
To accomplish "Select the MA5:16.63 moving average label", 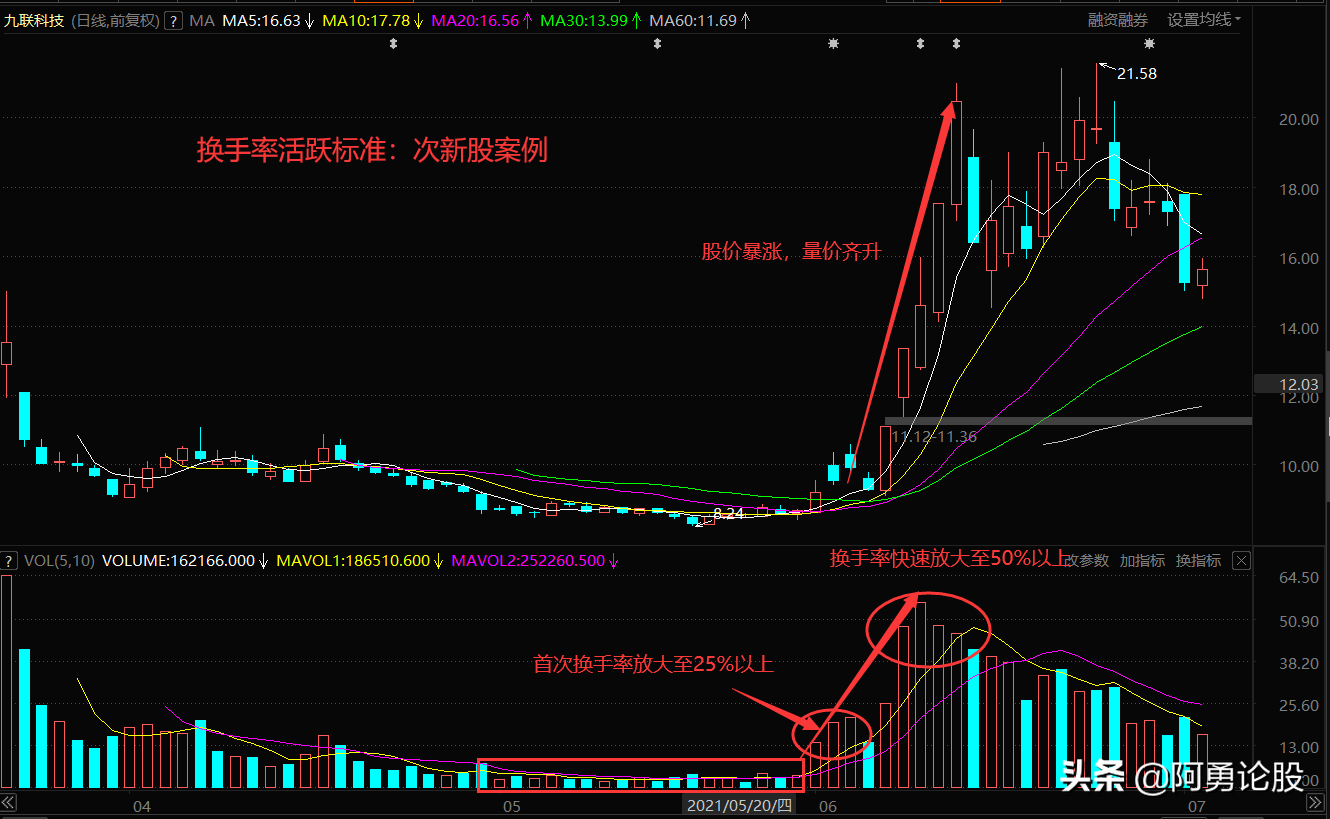I will (x=268, y=20).
